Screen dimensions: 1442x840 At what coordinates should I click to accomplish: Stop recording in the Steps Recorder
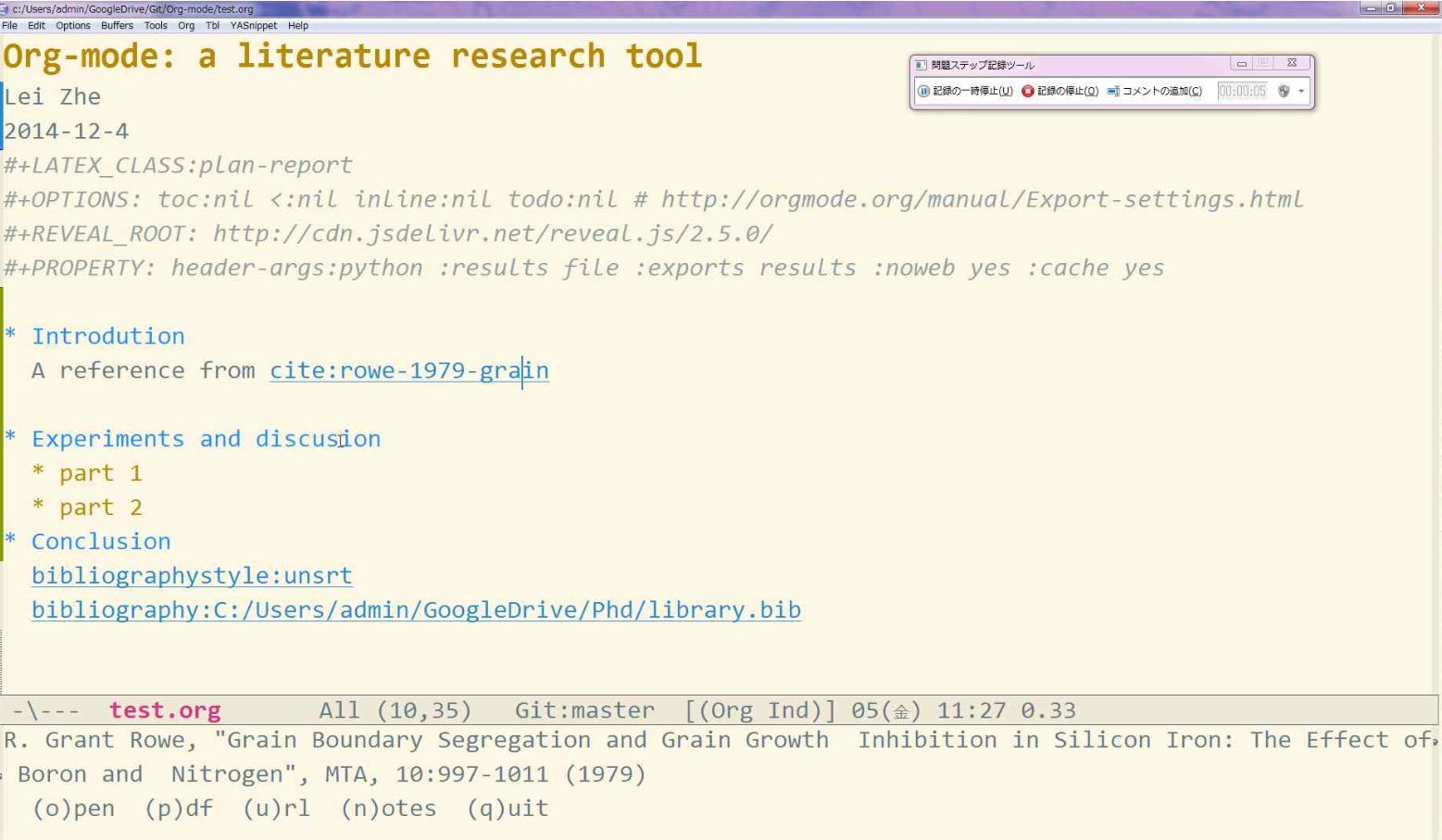[1060, 91]
